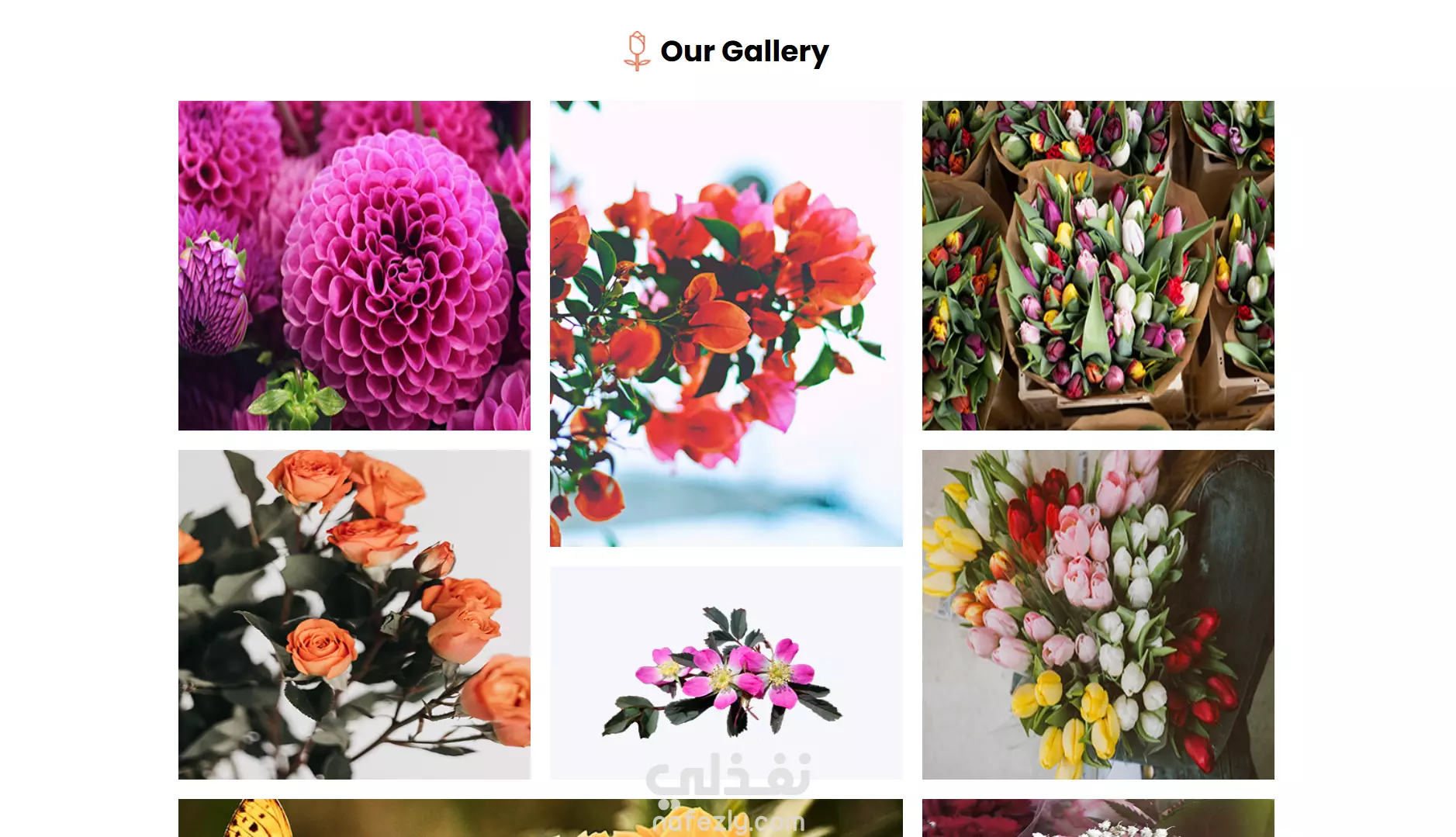
Task: Click the nafezly.com watermark text
Action: [x=728, y=821]
